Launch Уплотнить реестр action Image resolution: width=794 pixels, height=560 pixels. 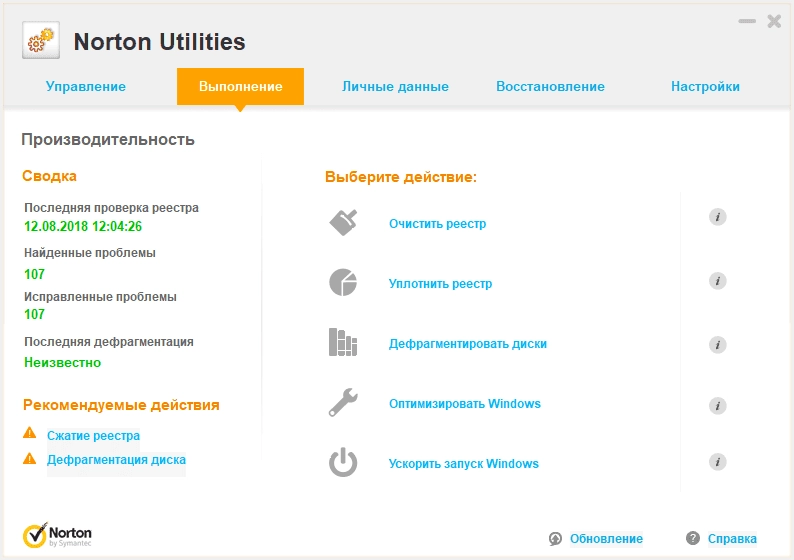pos(441,284)
